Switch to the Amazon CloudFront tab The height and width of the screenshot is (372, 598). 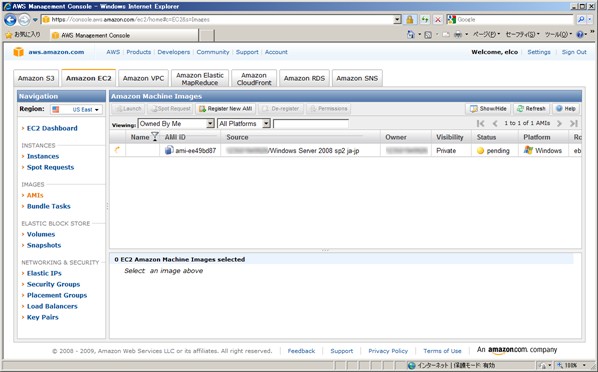click(x=254, y=79)
